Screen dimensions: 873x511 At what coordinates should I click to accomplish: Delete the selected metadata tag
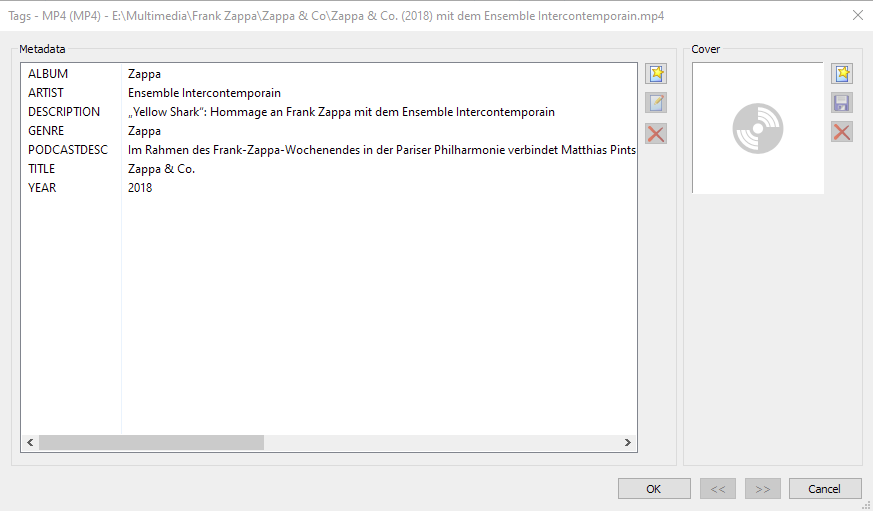coord(656,134)
